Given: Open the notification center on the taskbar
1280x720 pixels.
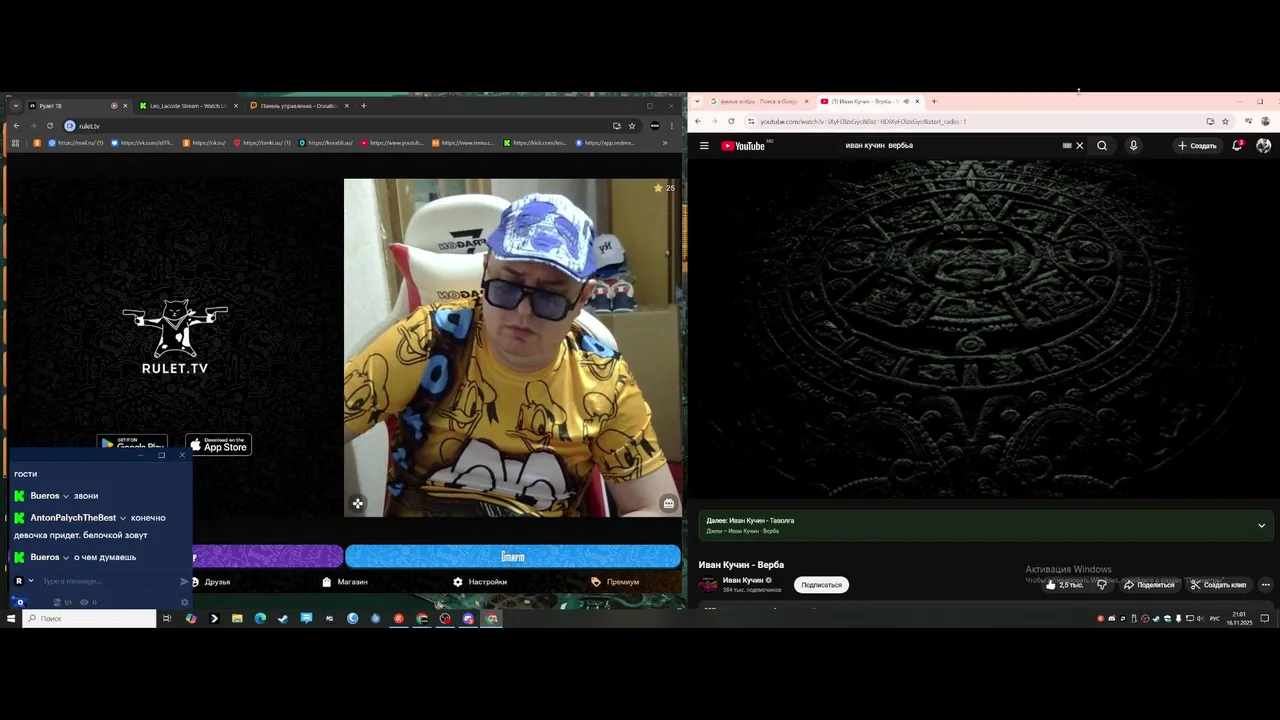Looking at the screenshot, I should (1265, 618).
